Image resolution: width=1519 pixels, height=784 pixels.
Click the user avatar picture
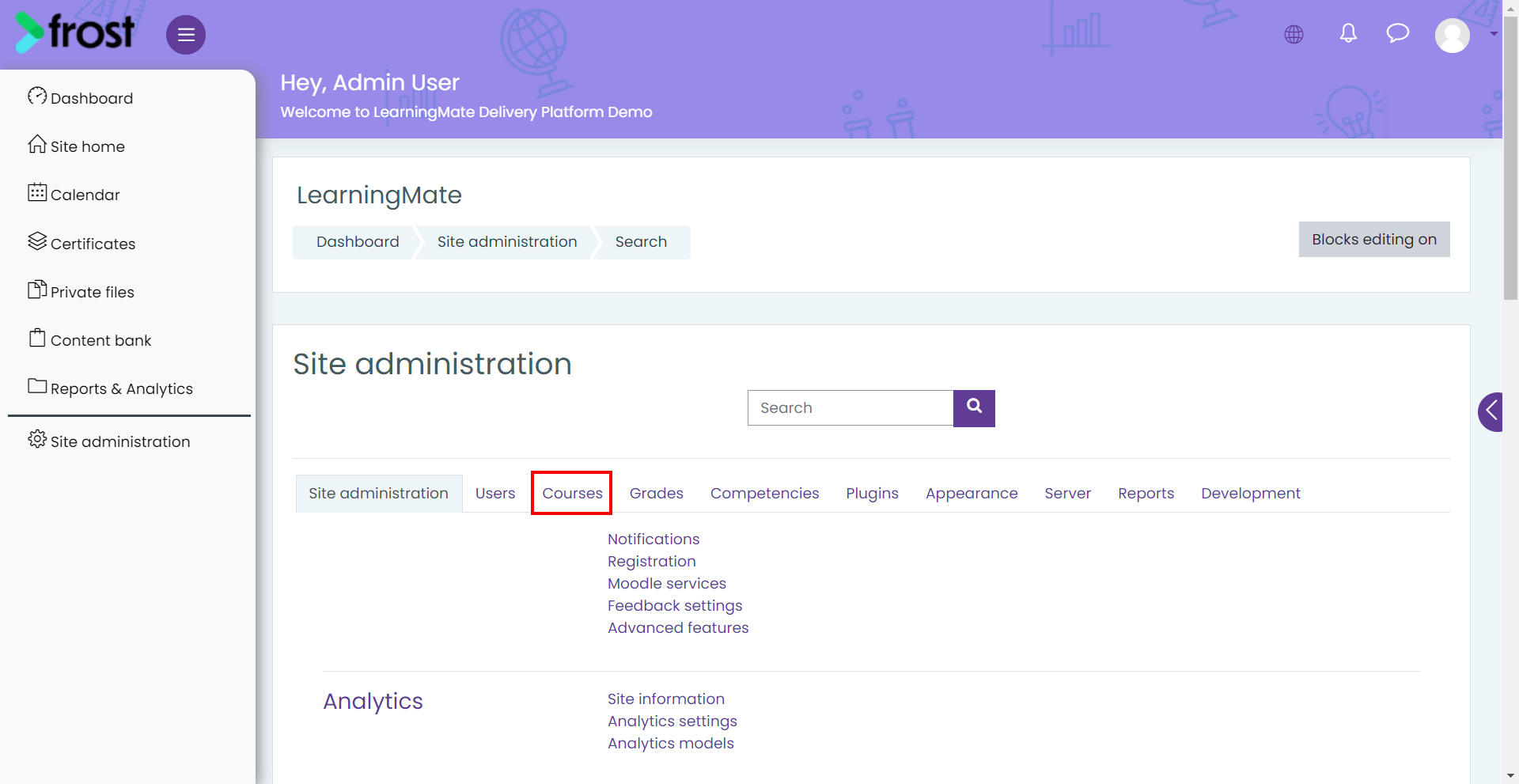tap(1453, 35)
